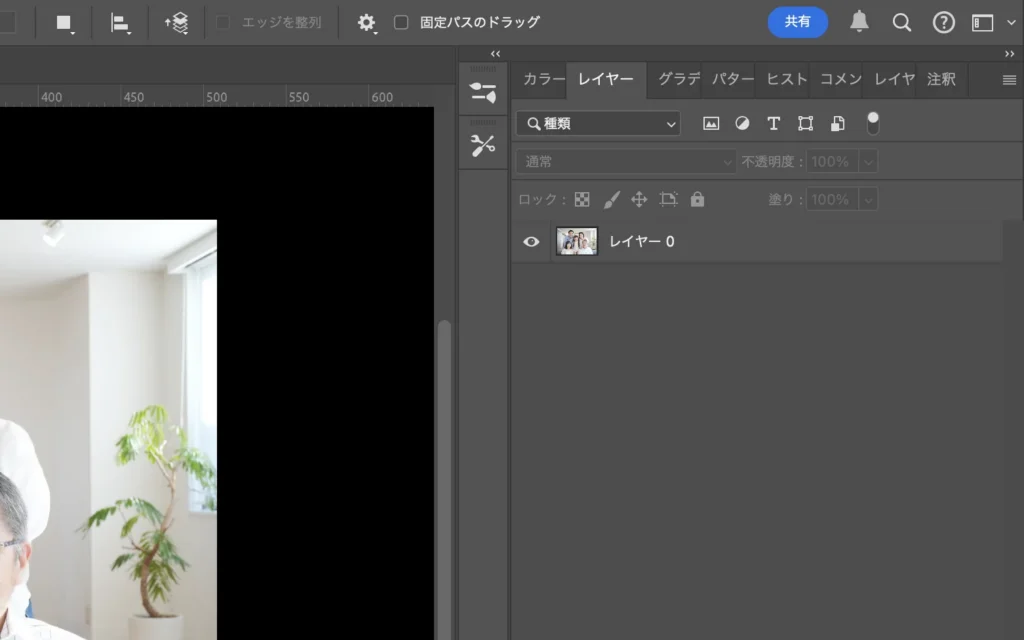
Task: Select the レイヤー 0 thumbnail
Action: [577, 241]
